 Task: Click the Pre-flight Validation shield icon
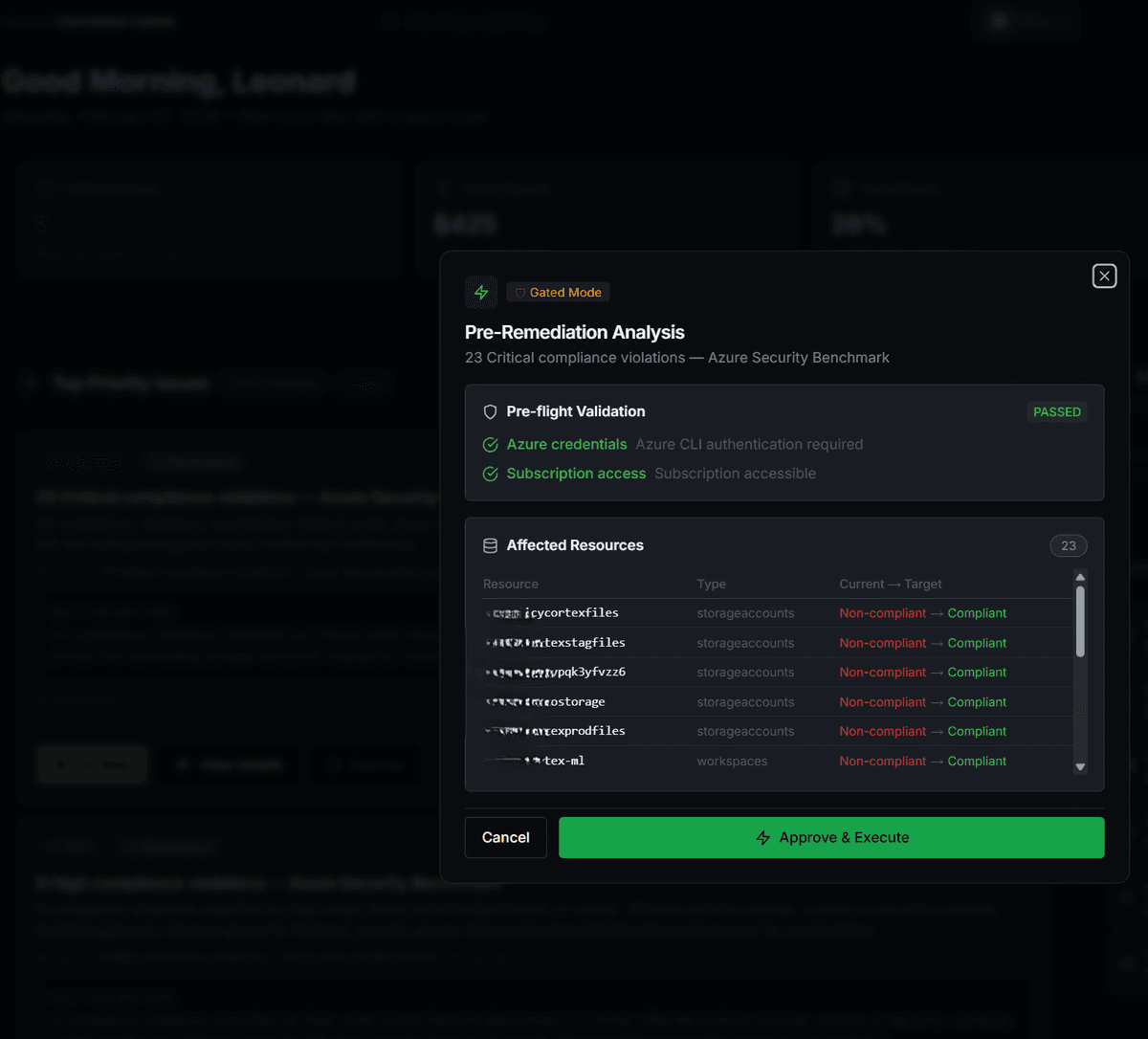pos(490,411)
